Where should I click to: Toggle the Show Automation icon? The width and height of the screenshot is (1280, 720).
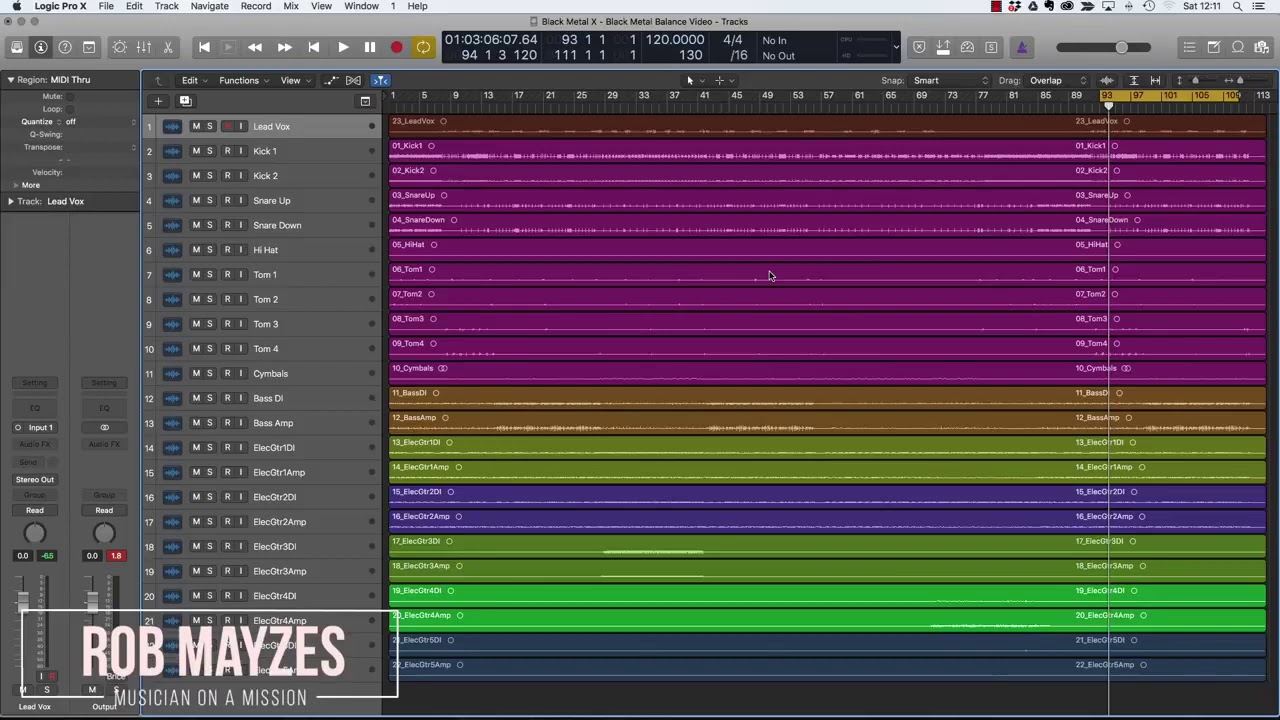(331, 80)
